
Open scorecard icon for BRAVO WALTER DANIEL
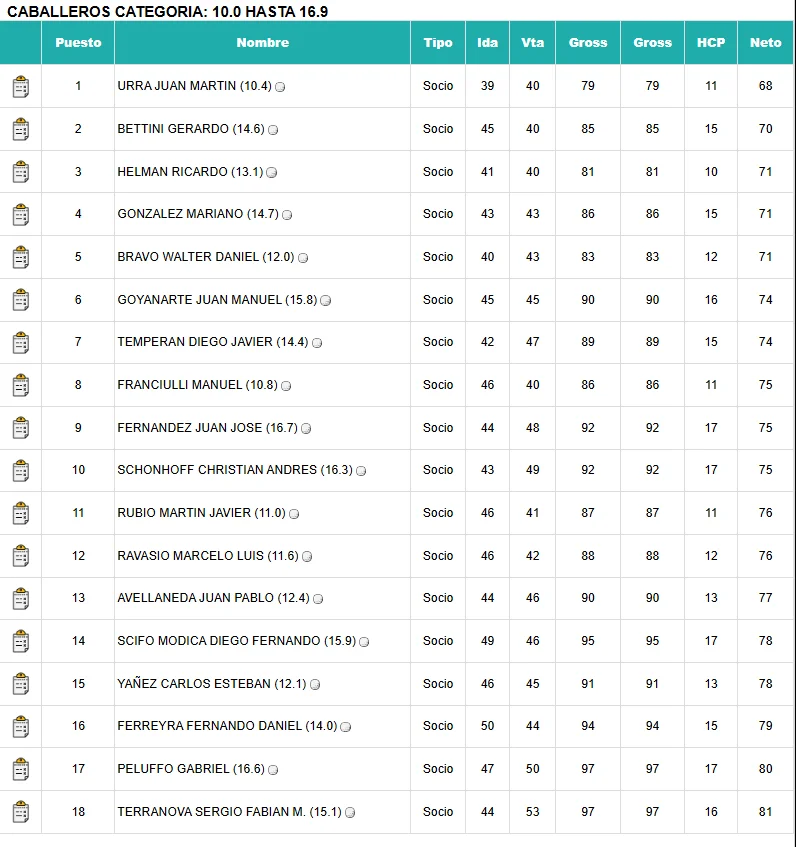[21, 257]
